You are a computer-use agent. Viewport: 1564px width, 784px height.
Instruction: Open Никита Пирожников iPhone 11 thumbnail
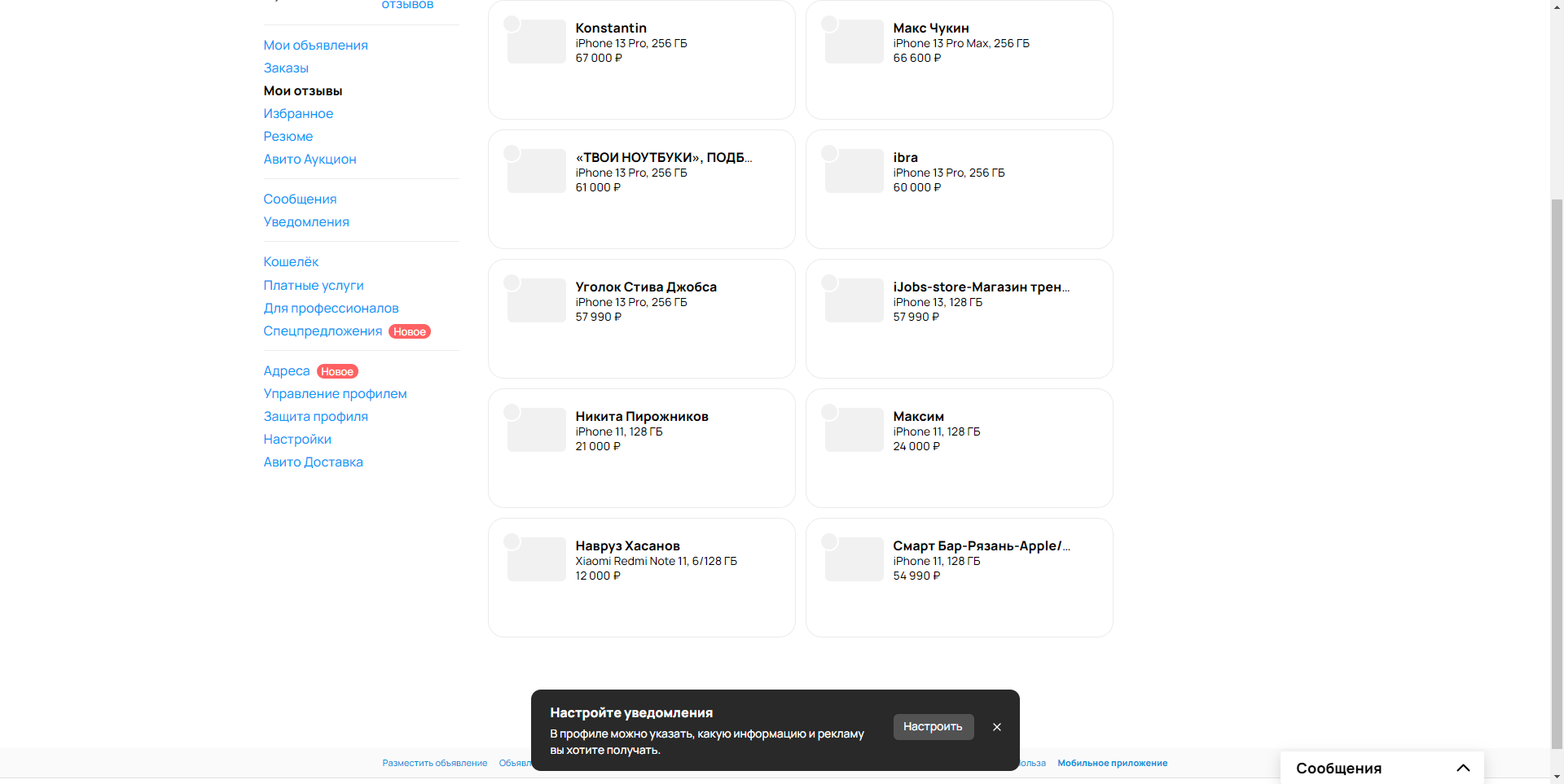point(537,430)
